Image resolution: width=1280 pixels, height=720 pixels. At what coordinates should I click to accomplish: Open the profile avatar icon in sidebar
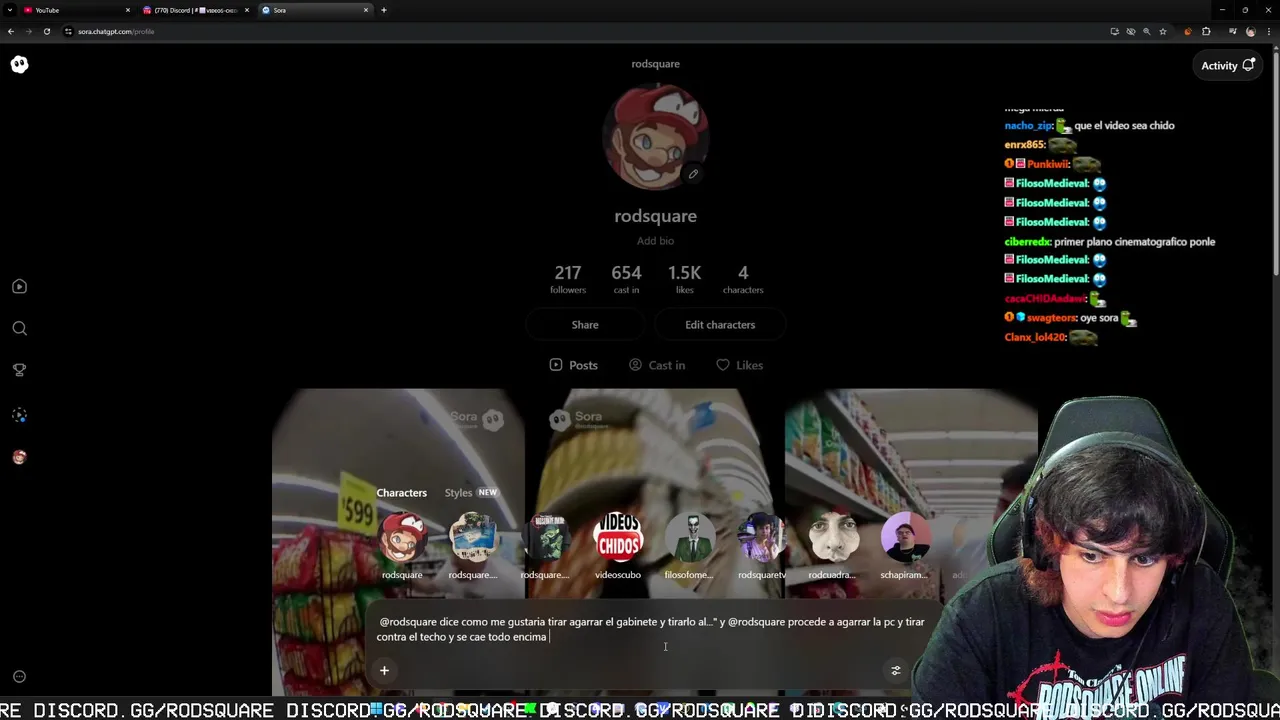tap(19, 457)
